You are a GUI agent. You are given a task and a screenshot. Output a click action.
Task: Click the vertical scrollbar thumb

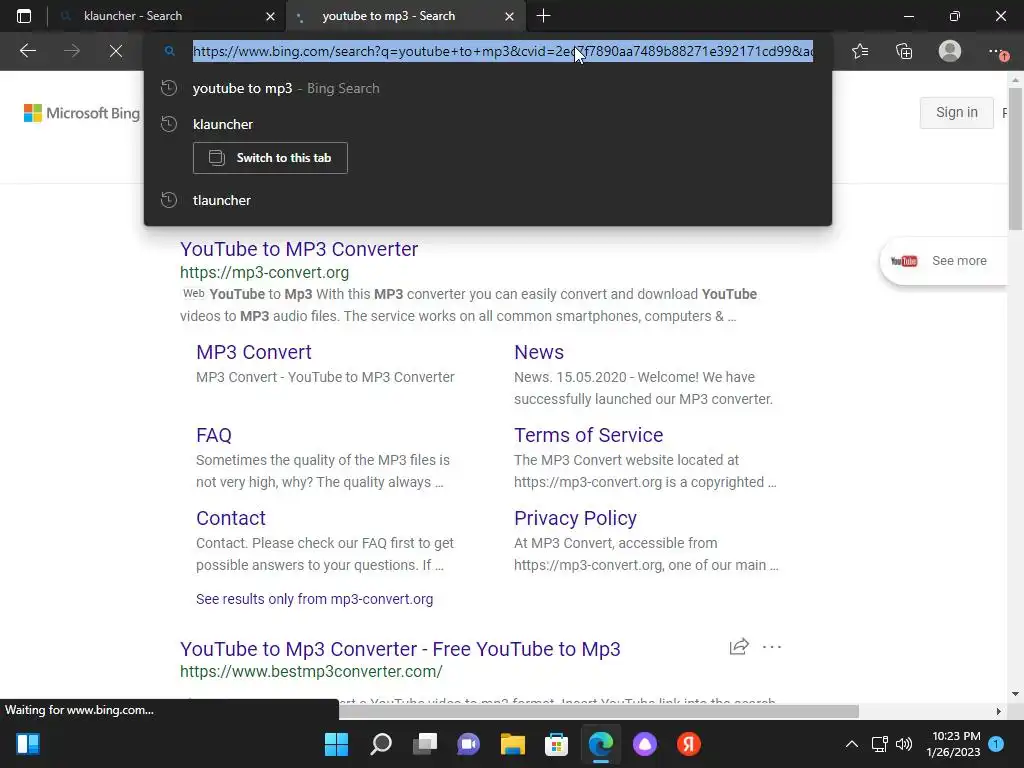coord(1016,159)
